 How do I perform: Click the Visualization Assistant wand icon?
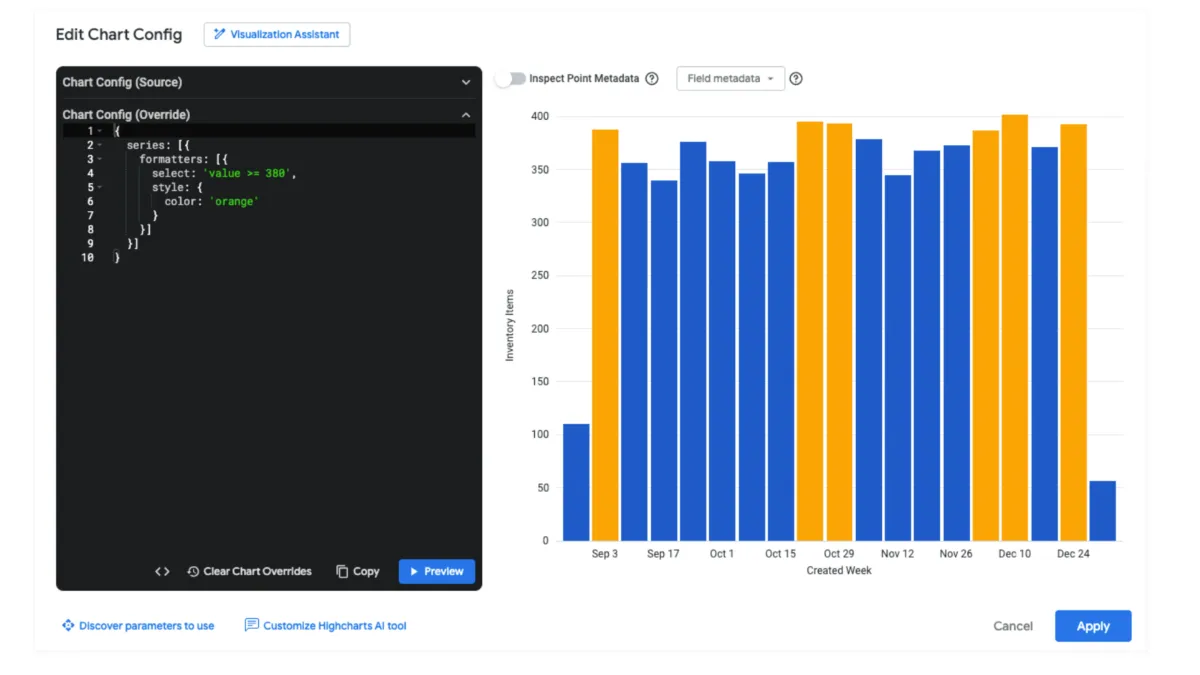pyautogui.click(x=219, y=34)
